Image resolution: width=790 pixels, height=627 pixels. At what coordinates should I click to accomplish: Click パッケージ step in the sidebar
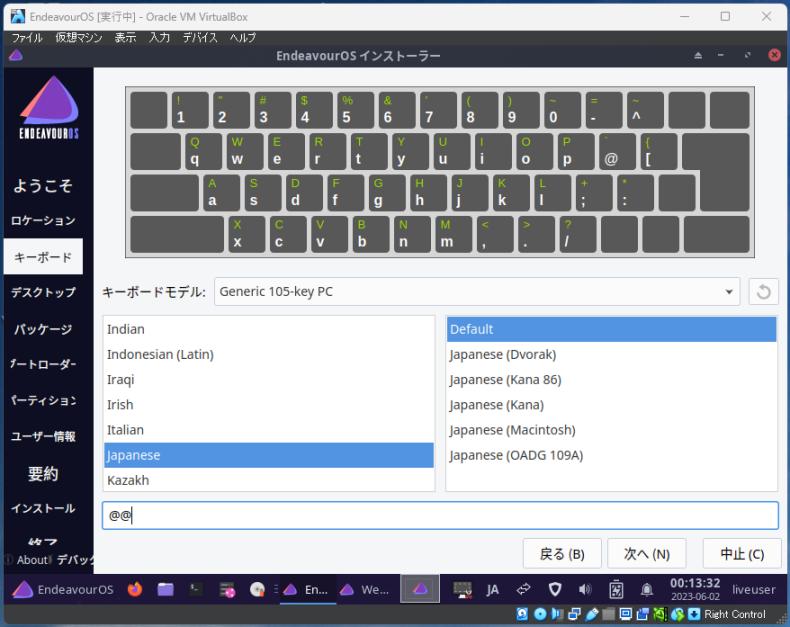click(43, 329)
